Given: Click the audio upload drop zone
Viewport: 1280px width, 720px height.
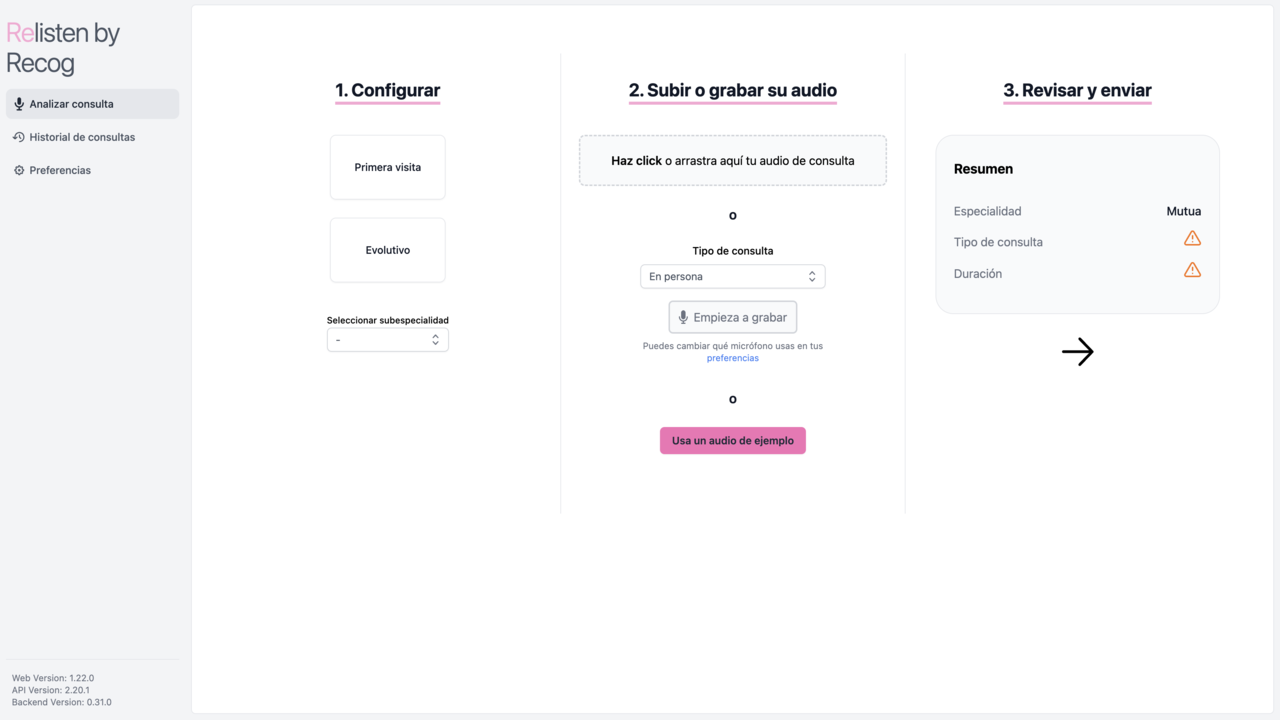Looking at the screenshot, I should 733,160.
